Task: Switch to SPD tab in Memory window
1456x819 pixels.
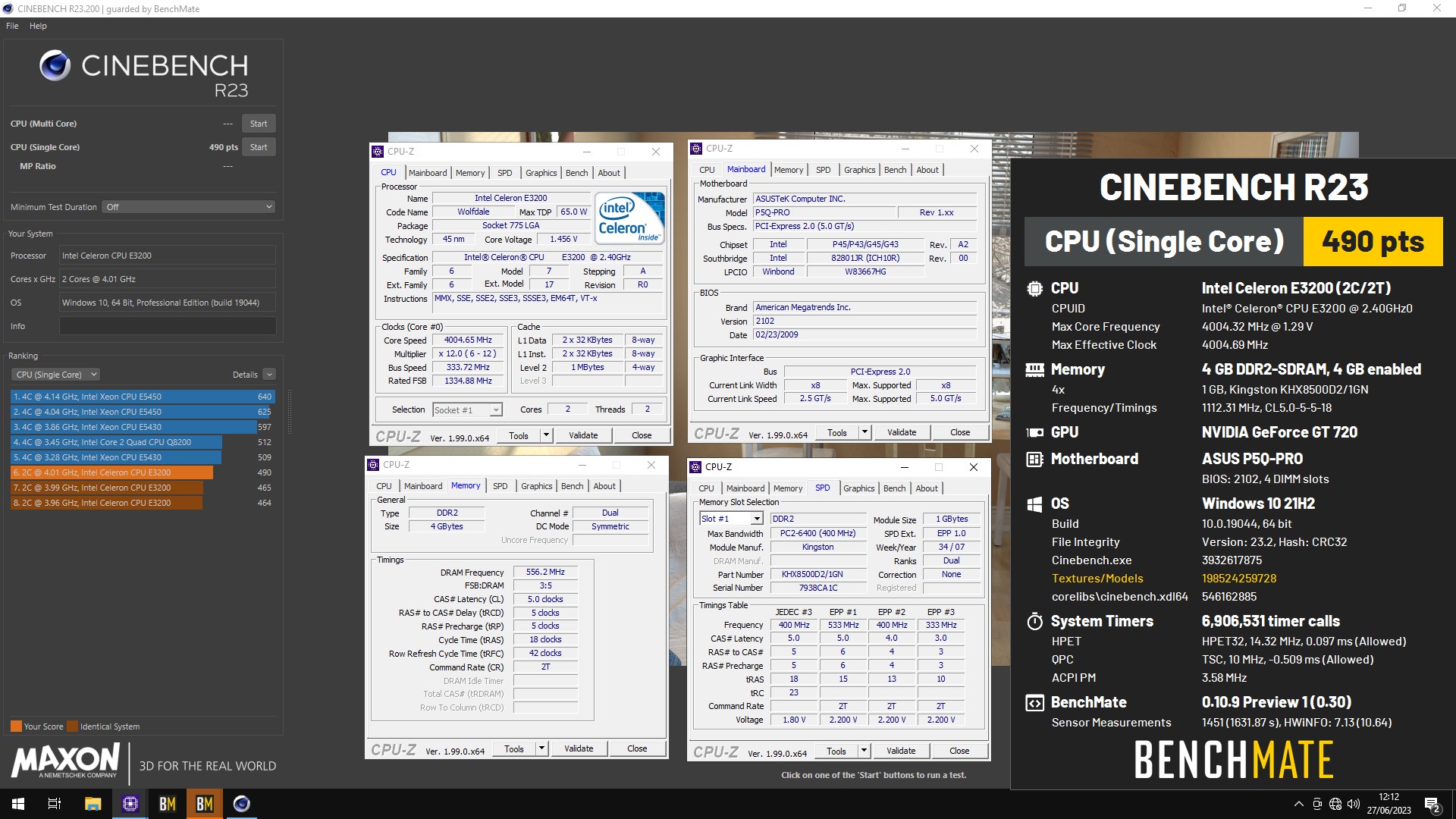Action: 500,486
